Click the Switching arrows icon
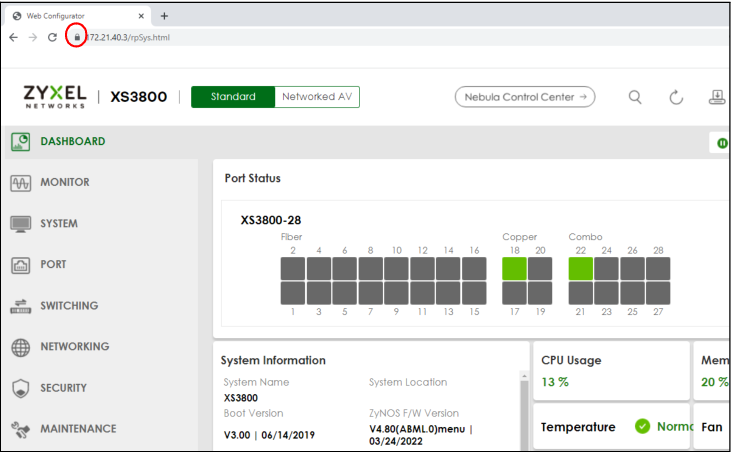 [x=21, y=306]
